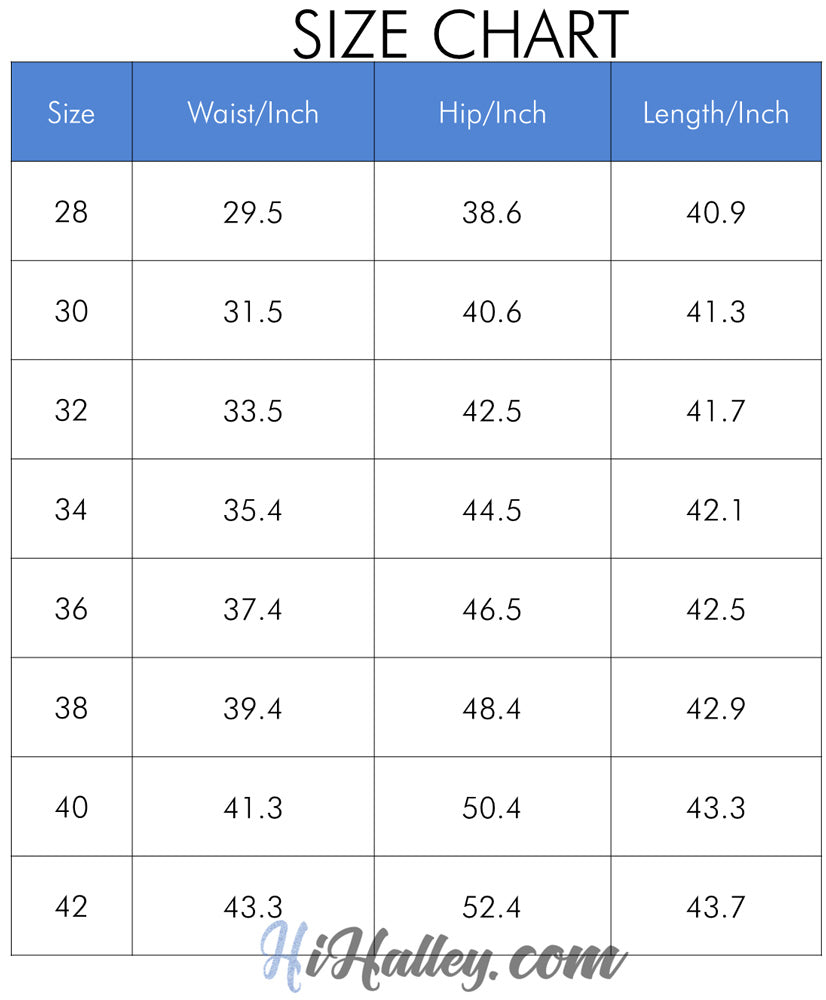
Task: Select waist value 37.4 for size 36
Action: 253,609
